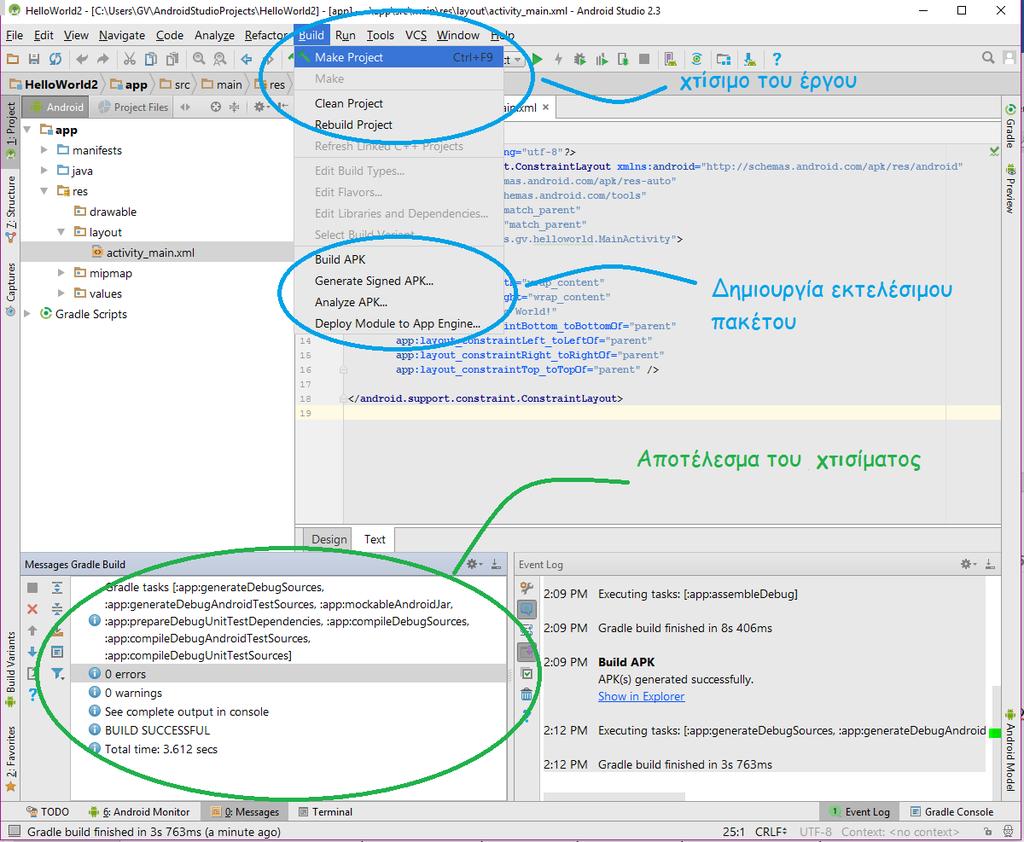Toggle the Preview side tool window
This screenshot has width=1024, height=842.
[1010, 189]
